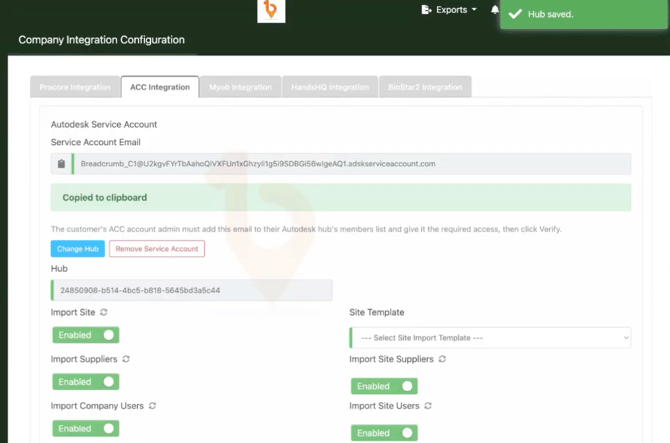Open Select Site Import Template dropdown
The image size is (670, 443).
490,338
